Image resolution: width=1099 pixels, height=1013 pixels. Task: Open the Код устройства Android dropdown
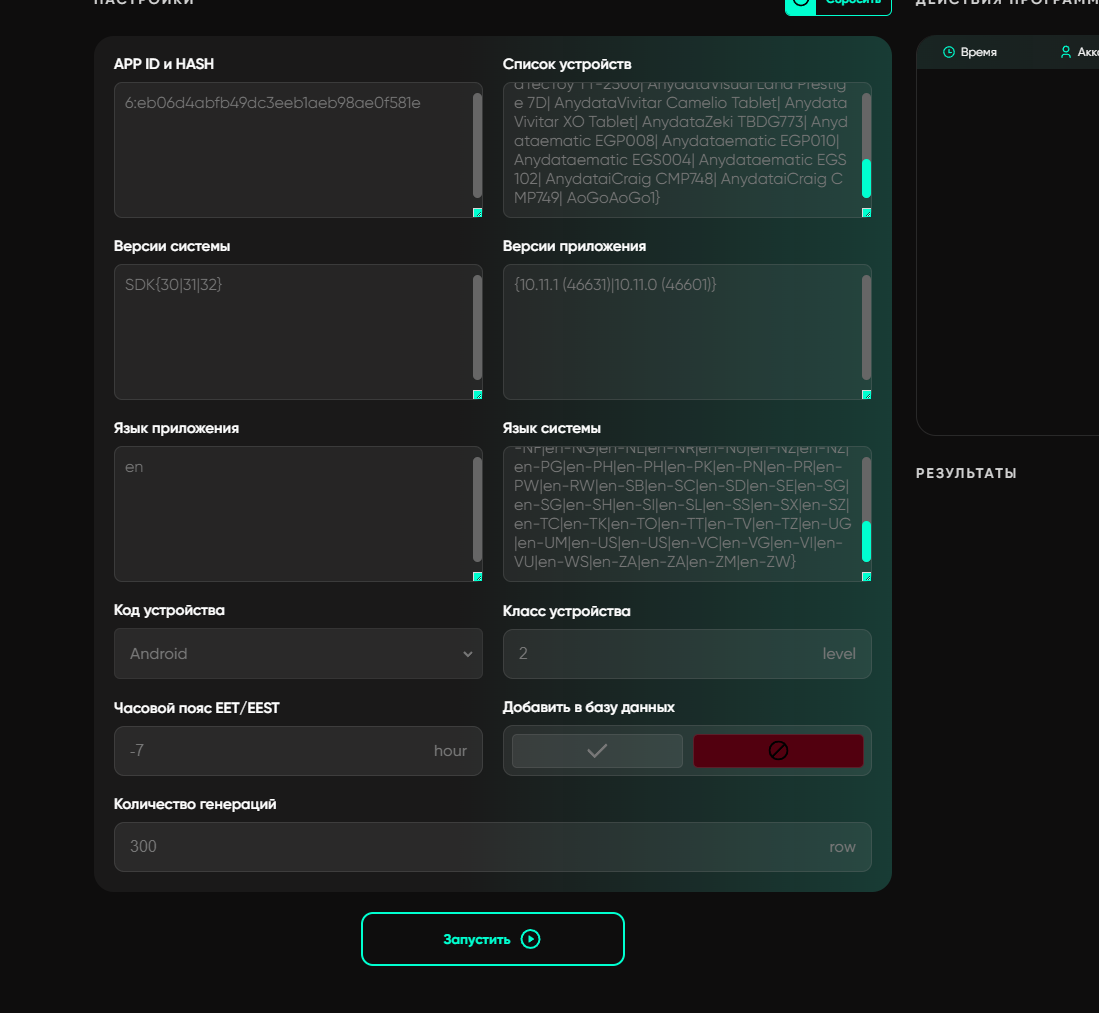tap(298, 654)
